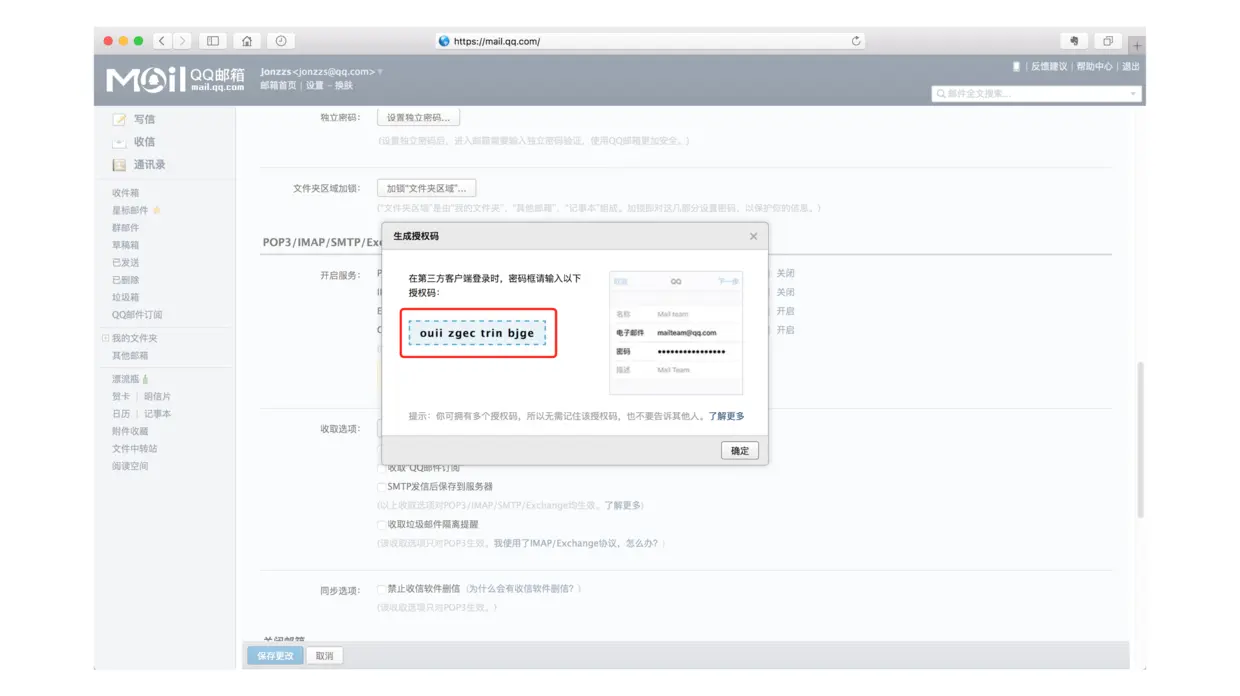
Task: Select the authorization code ouii zgec trin bjge
Action: pyautogui.click(x=477, y=333)
